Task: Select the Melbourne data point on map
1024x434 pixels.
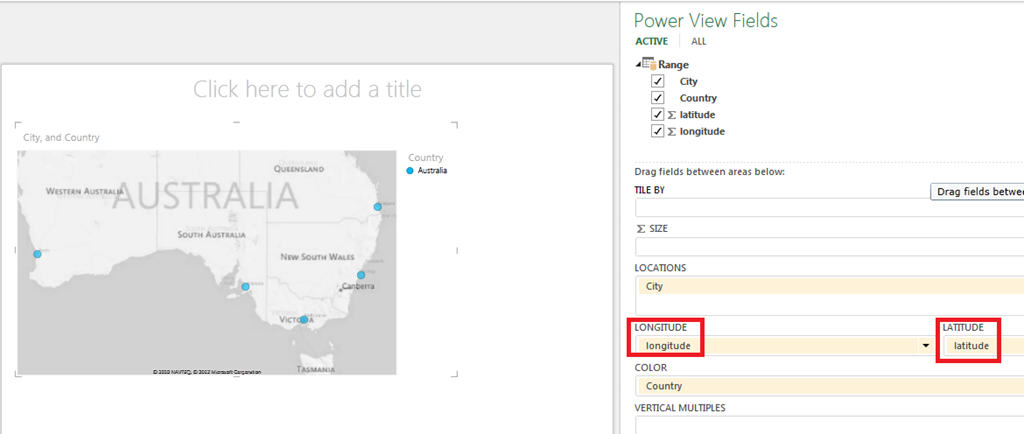Action: (x=304, y=319)
